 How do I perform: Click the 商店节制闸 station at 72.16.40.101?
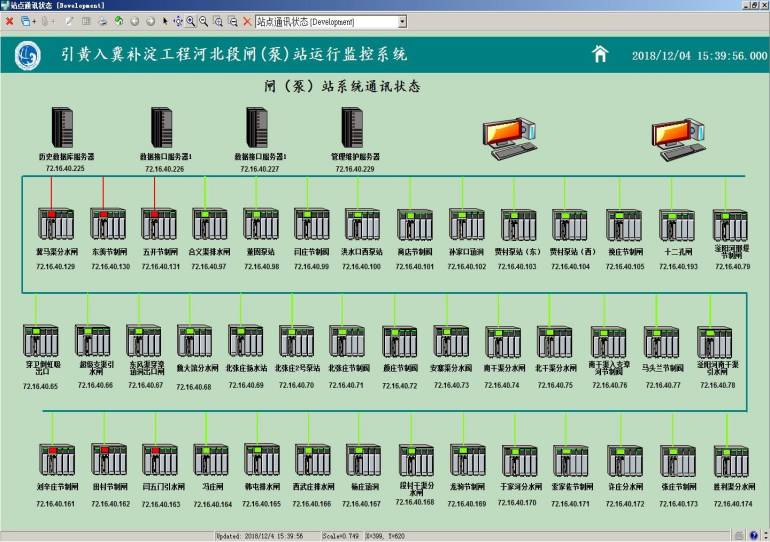pyautogui.click(x=415, y=225)
